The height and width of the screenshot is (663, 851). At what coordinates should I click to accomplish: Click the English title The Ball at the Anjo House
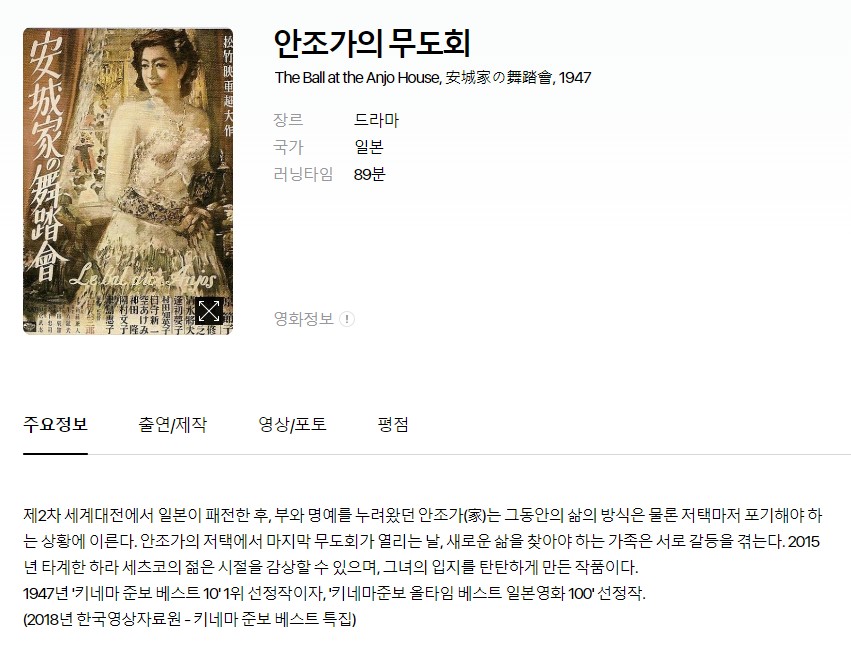[357, 78]
